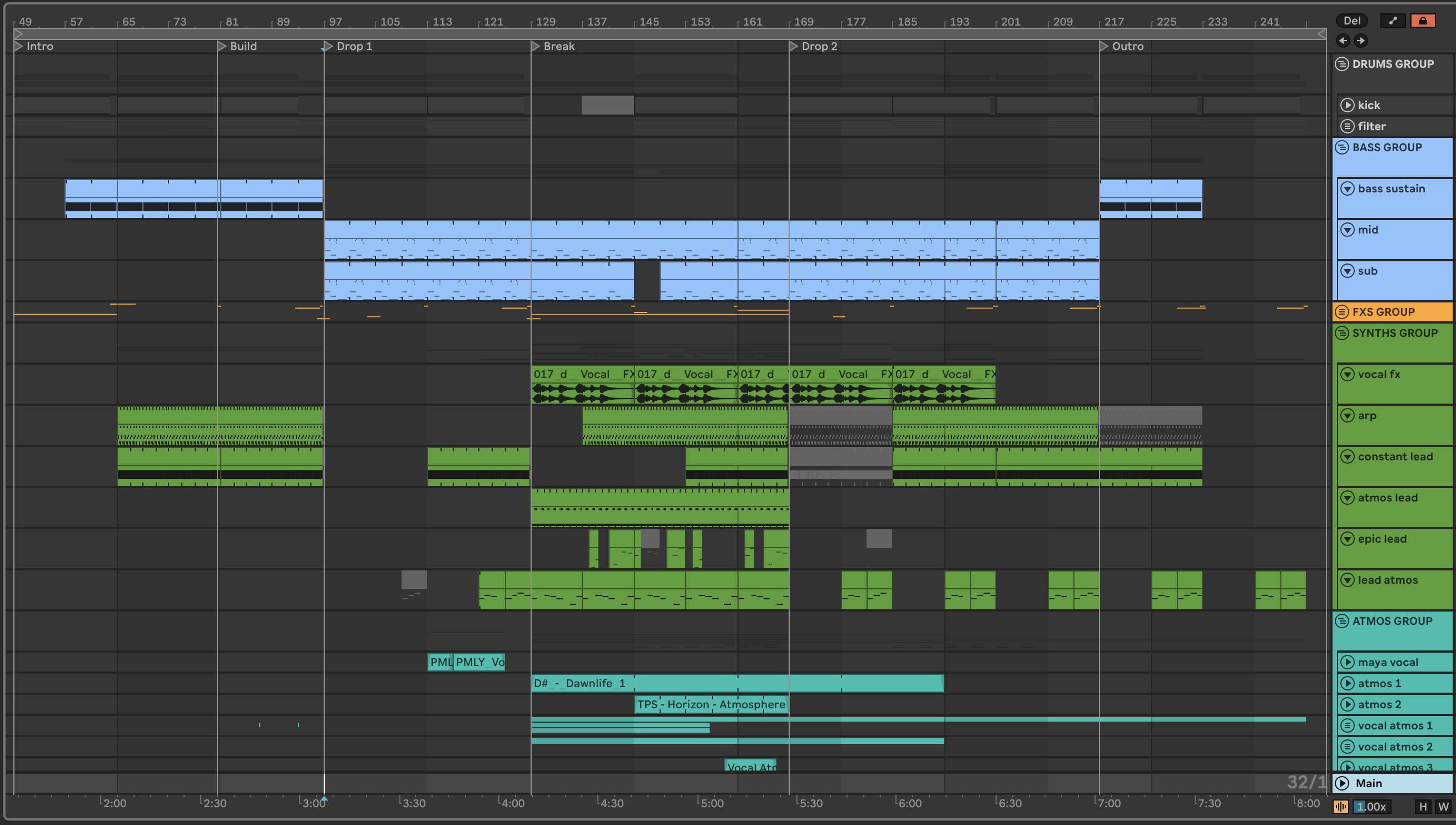This screenshot has height=825, width=1456.
Task: Unfold the atmos 2 track icon
Action: 1347,704
